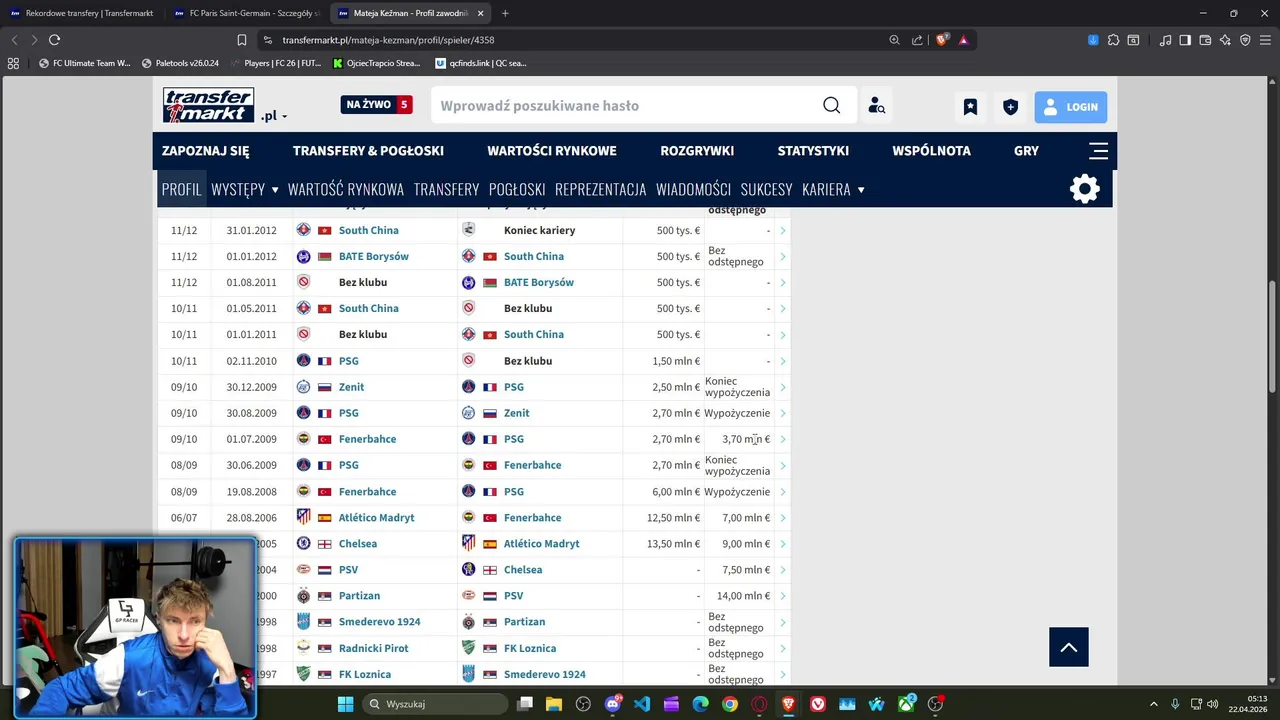Screen dimensions: 1280x720
Task: Expand arrow on Partizan to PSV row
Action: [783, 596]
